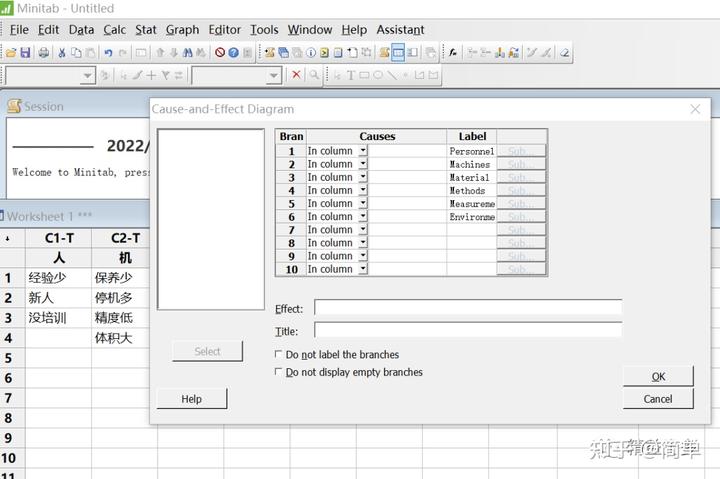
Task: Click the blue Help question mark icon
Action: pos(233,52)
